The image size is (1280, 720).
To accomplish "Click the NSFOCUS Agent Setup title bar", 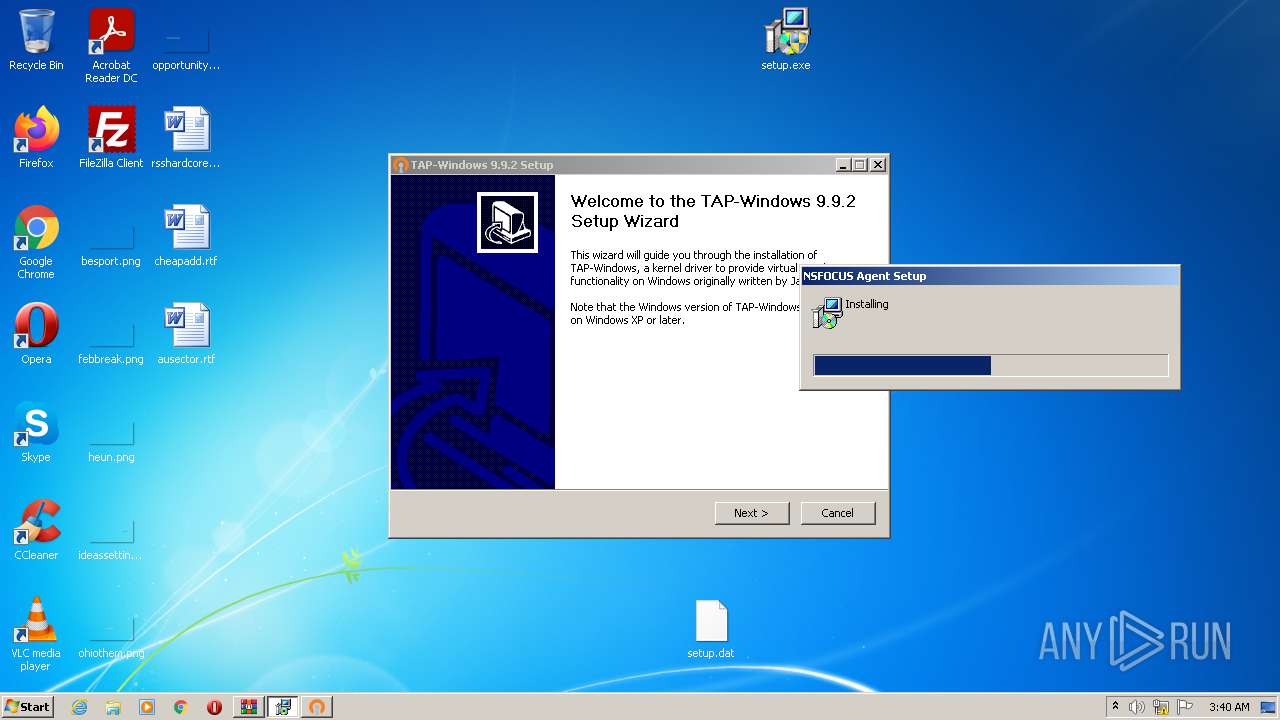I will tap(990, 276).
